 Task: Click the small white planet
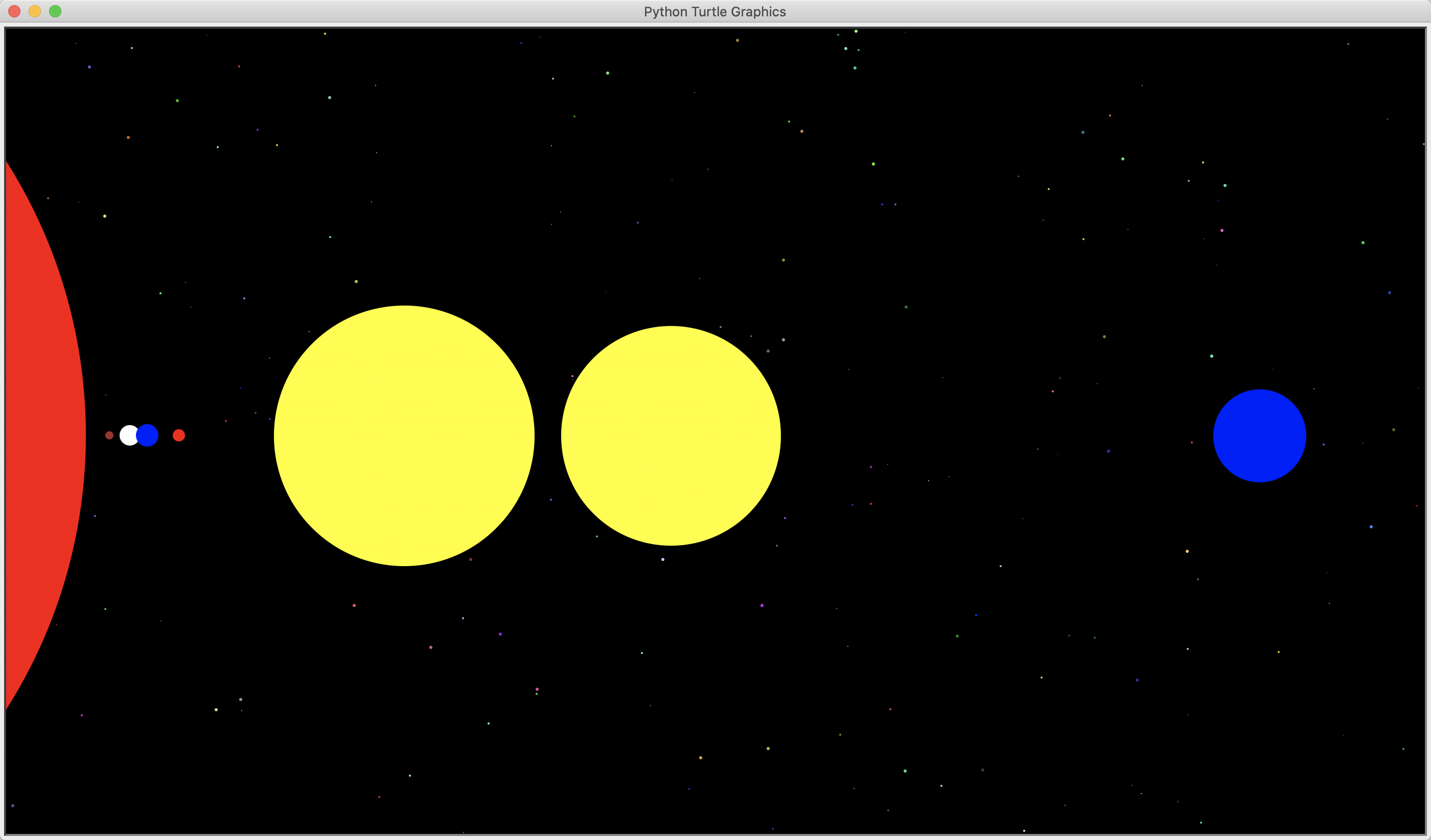[127, 435]
